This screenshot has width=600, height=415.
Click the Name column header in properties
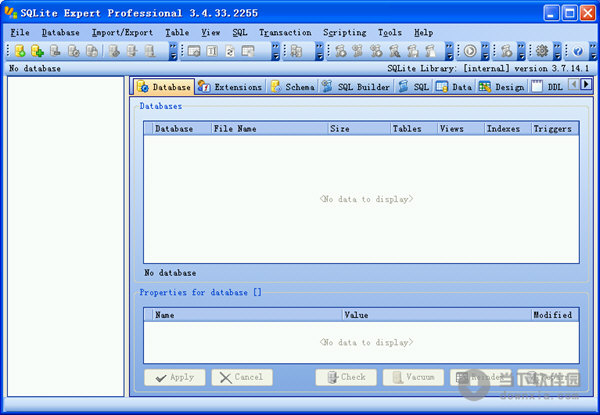247,315
